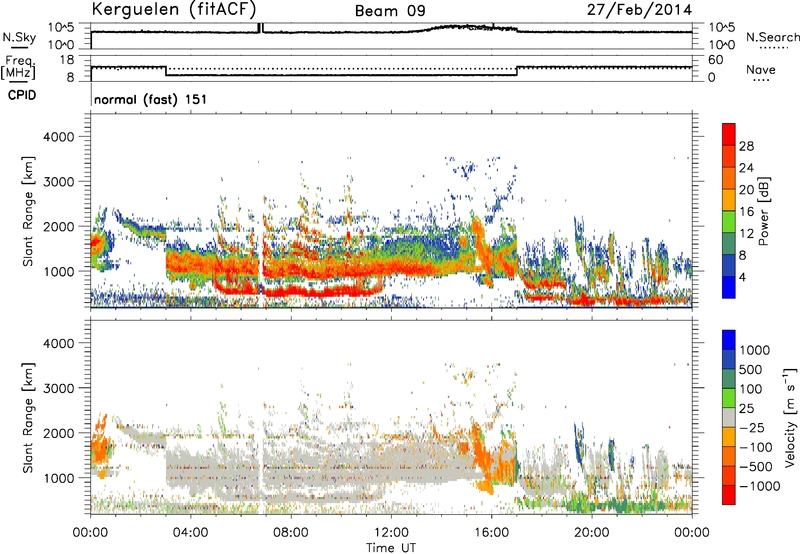Click the red top of the power colorbar
Screen dimensions: 800x554
click(x=729, y=134)
